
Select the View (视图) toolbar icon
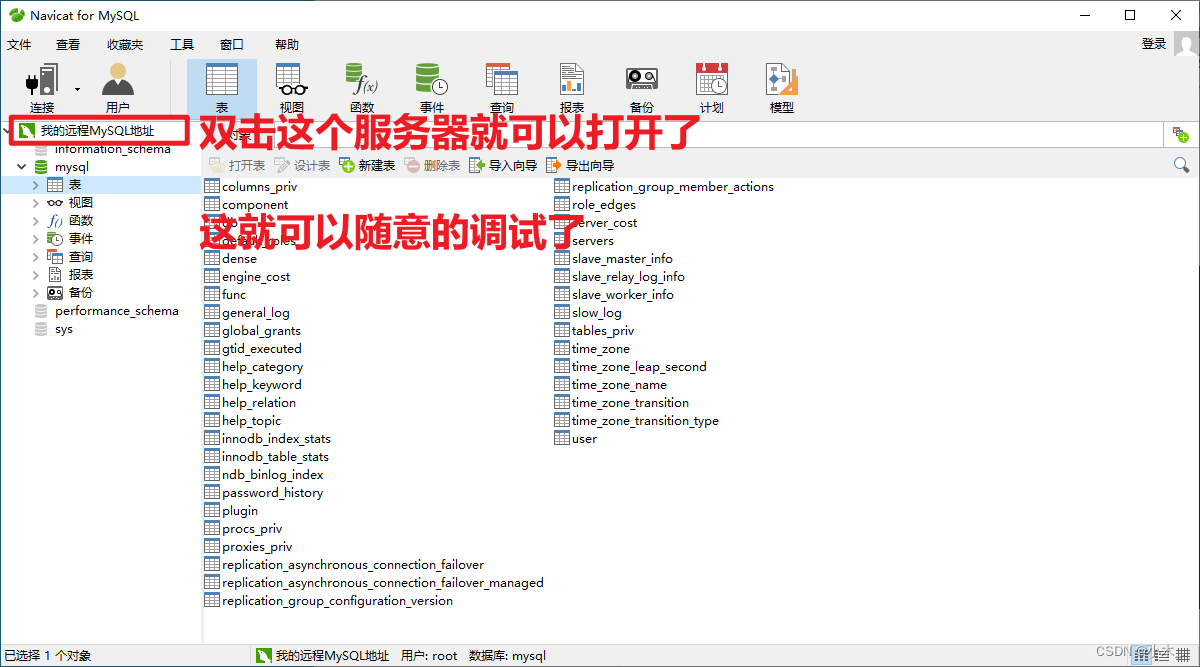click(291, 88)
